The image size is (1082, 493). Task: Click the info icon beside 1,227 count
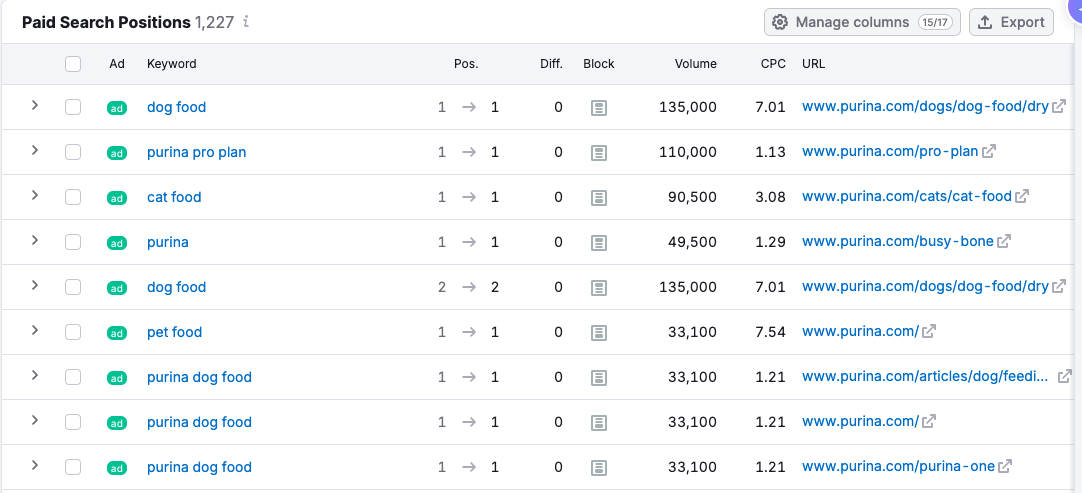click(246, 22)
